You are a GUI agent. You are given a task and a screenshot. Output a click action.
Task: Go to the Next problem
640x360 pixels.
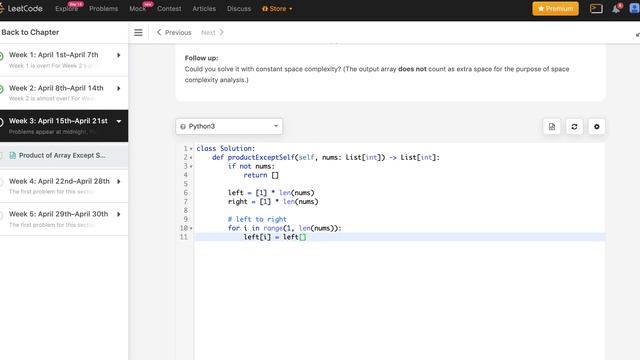(x=212, y=32)
